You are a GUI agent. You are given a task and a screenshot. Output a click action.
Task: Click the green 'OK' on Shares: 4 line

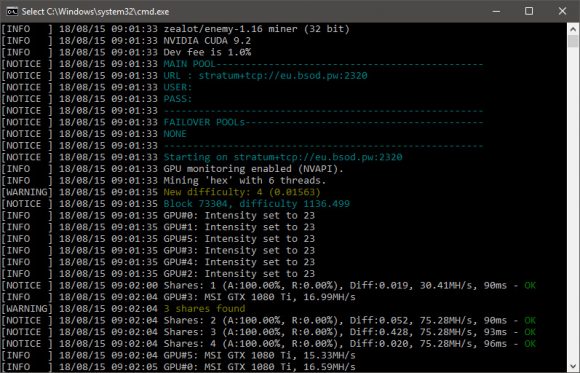530,344
